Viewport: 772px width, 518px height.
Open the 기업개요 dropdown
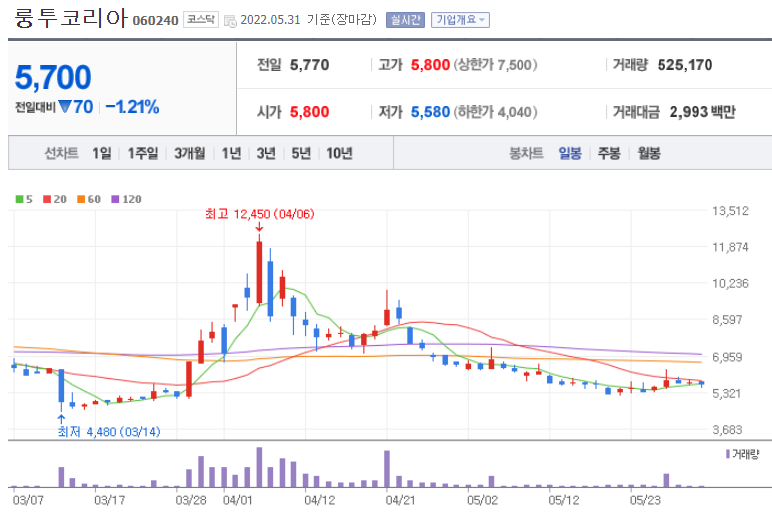pyautogui.click(x=460, y=20)
